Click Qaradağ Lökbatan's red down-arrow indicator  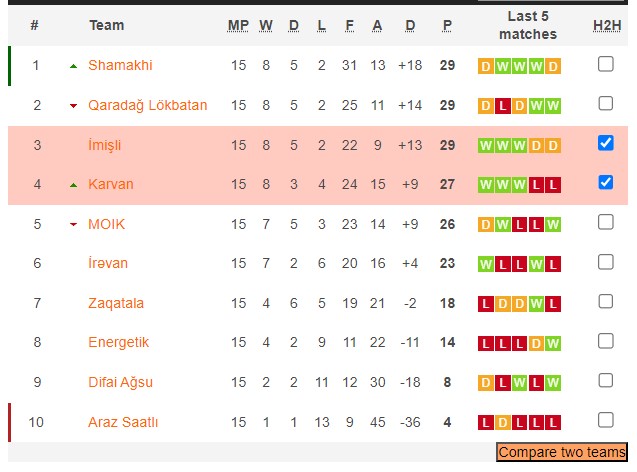pyautogui.click(x=73, y=106)
